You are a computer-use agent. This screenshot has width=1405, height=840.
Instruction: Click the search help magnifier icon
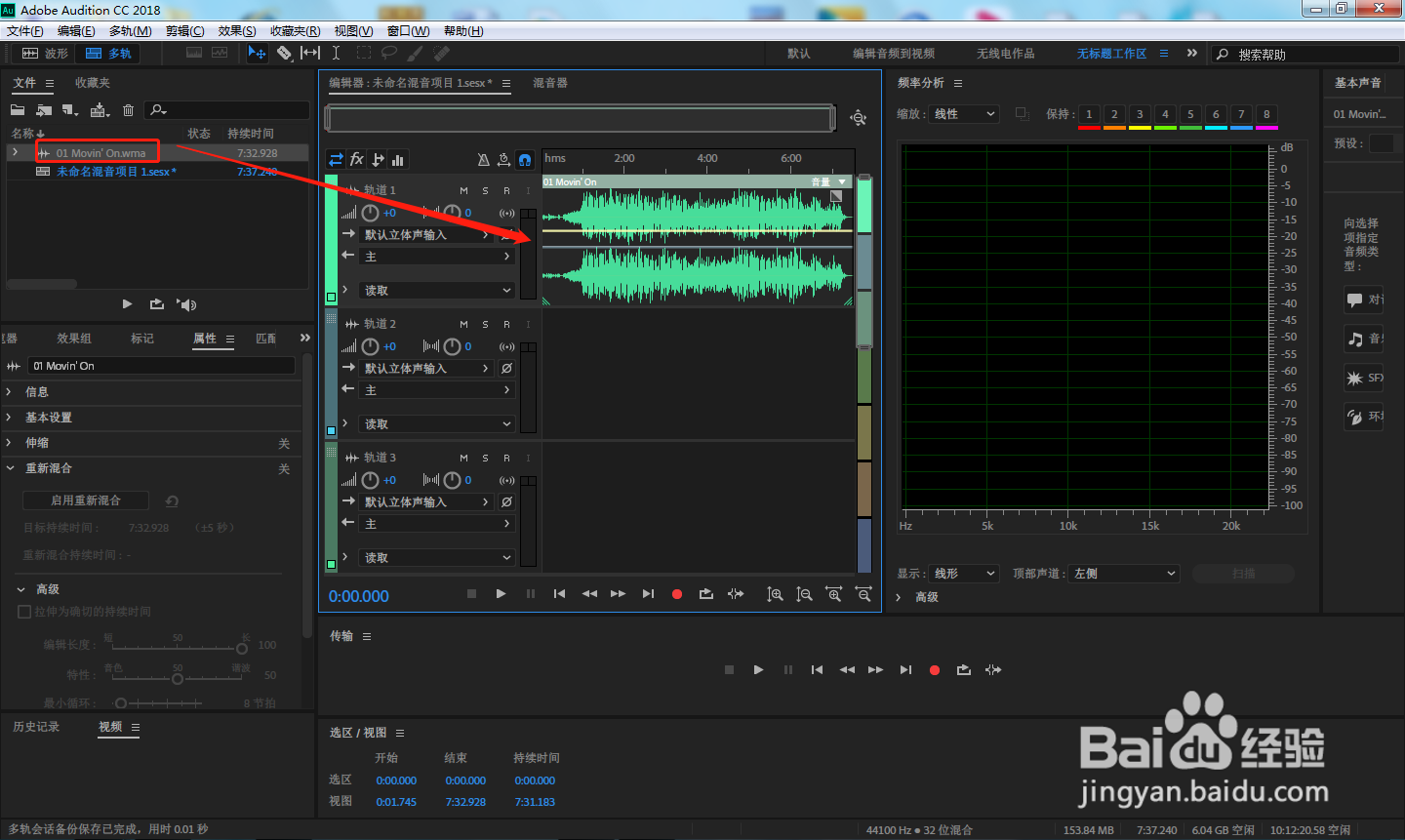[x=1223, y=55]
